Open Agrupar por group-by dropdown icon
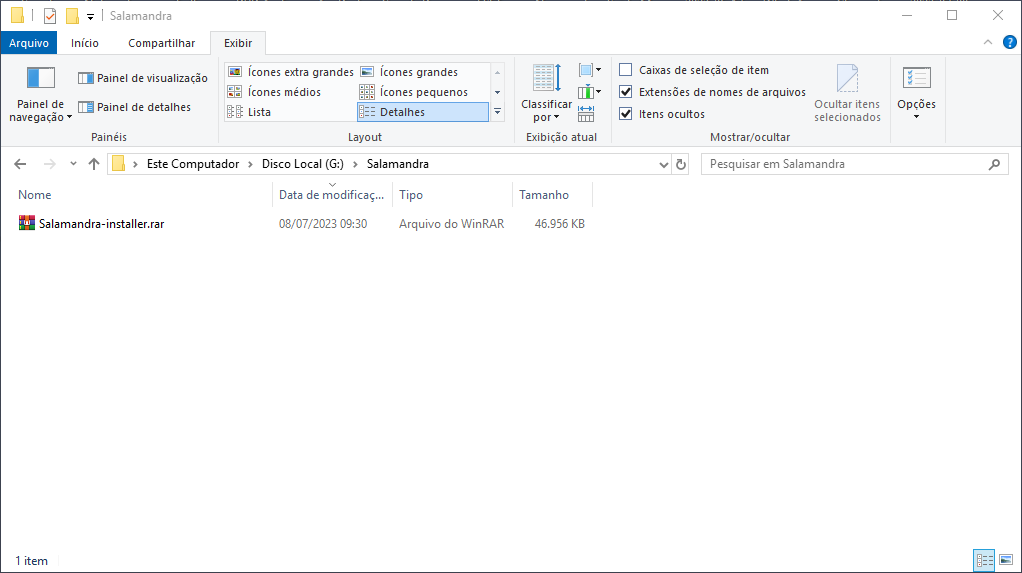Viewport: 1022px width, 573px height. coord(590,70)
